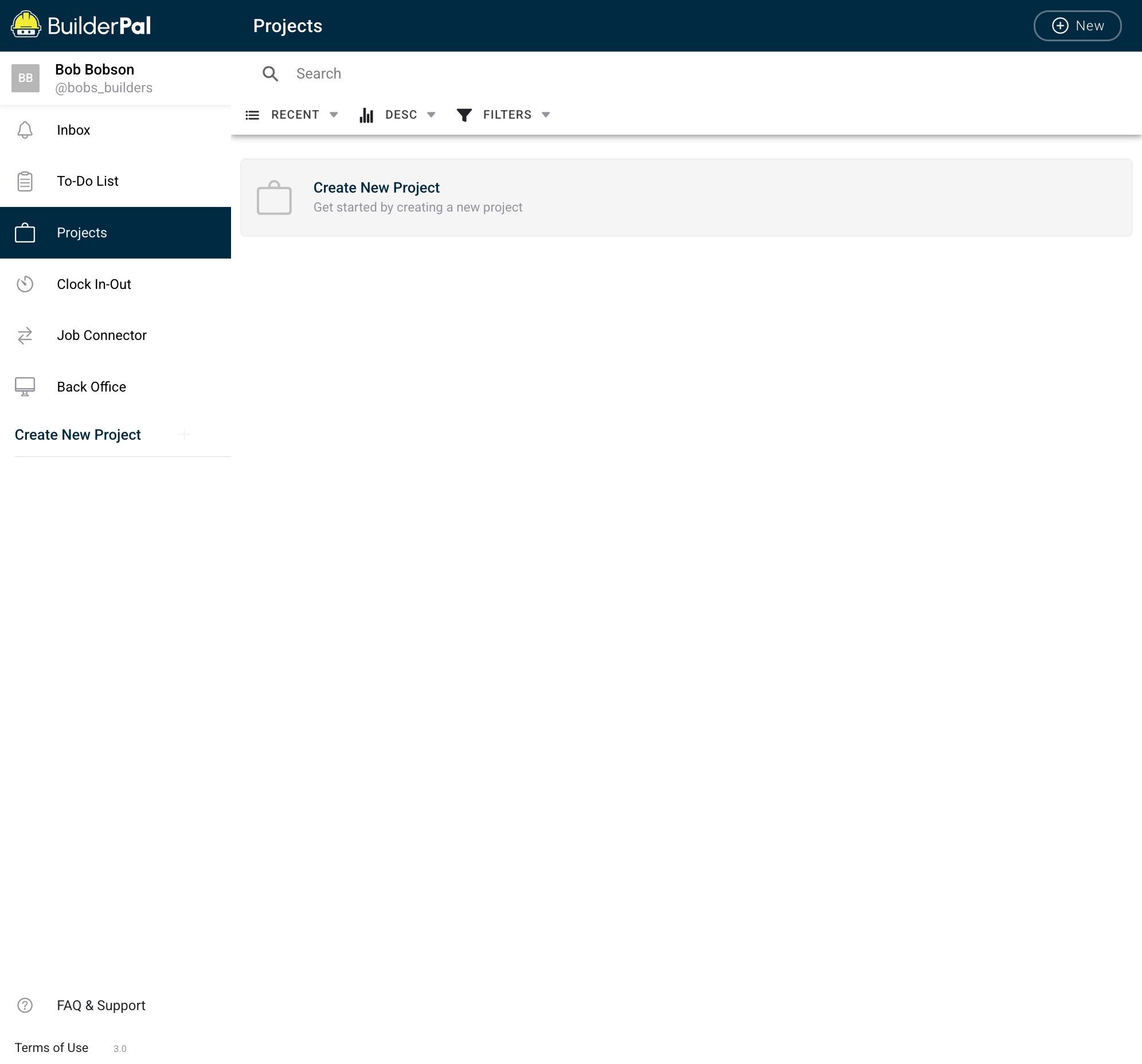Click the To-Do List clipboard icon

pyautogui.click(x=25, y=182)
